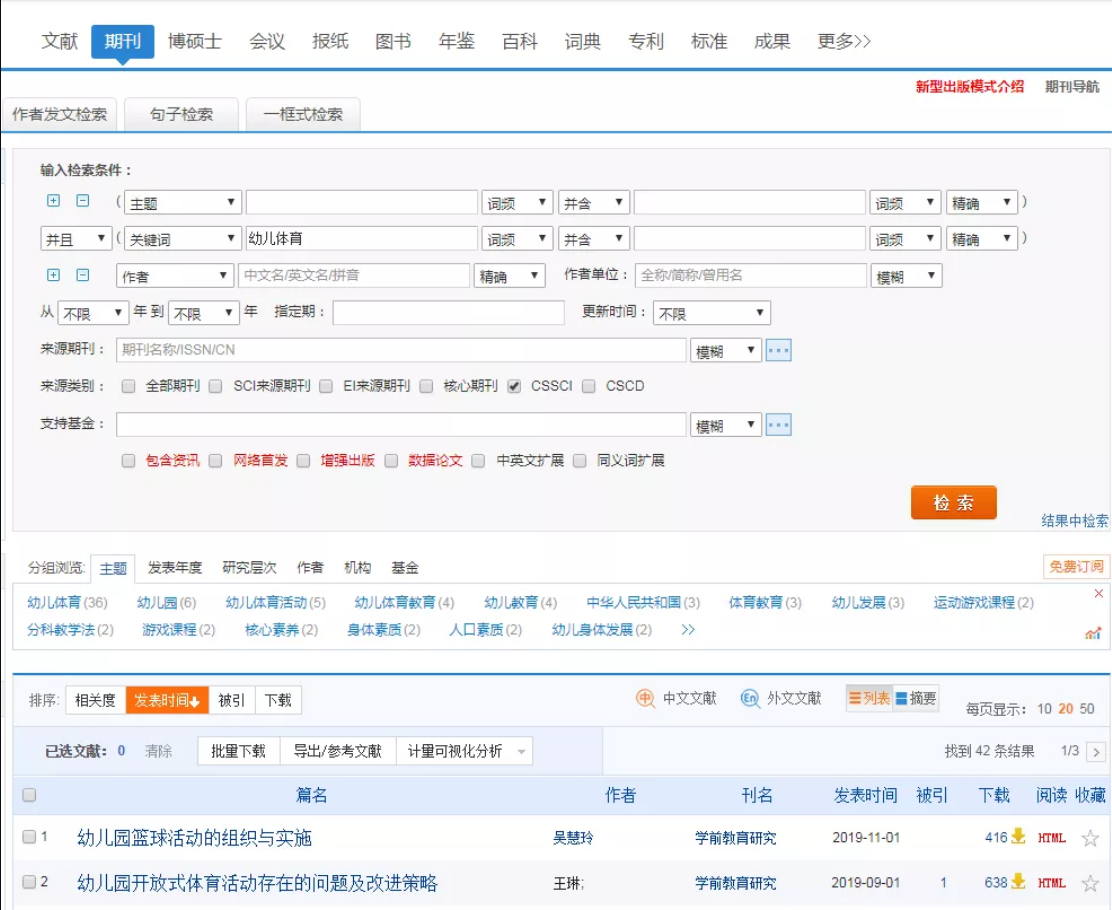Viewport: 1112px width, 910px height.
Task: Enable 包含资讯 option
Action: click(128, 461)
